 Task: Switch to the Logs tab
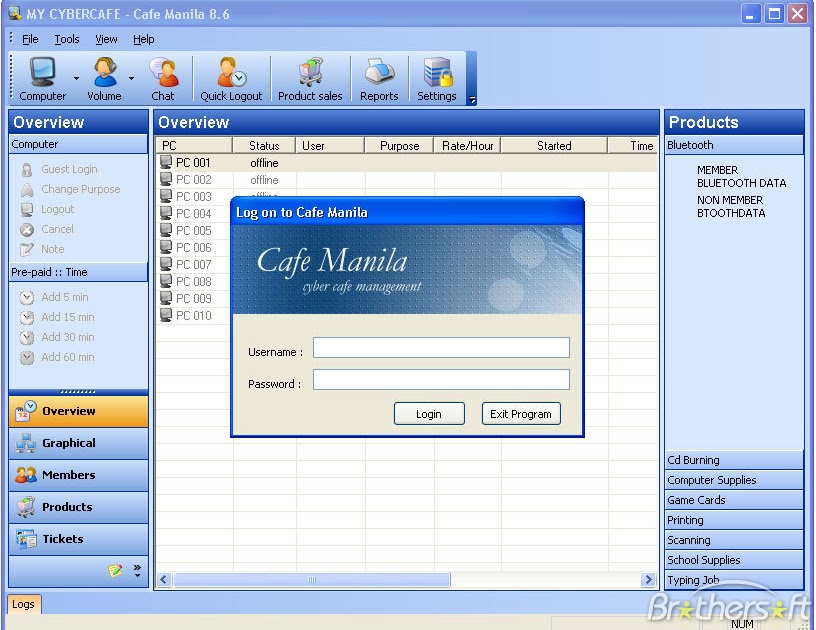click(24, 604)
